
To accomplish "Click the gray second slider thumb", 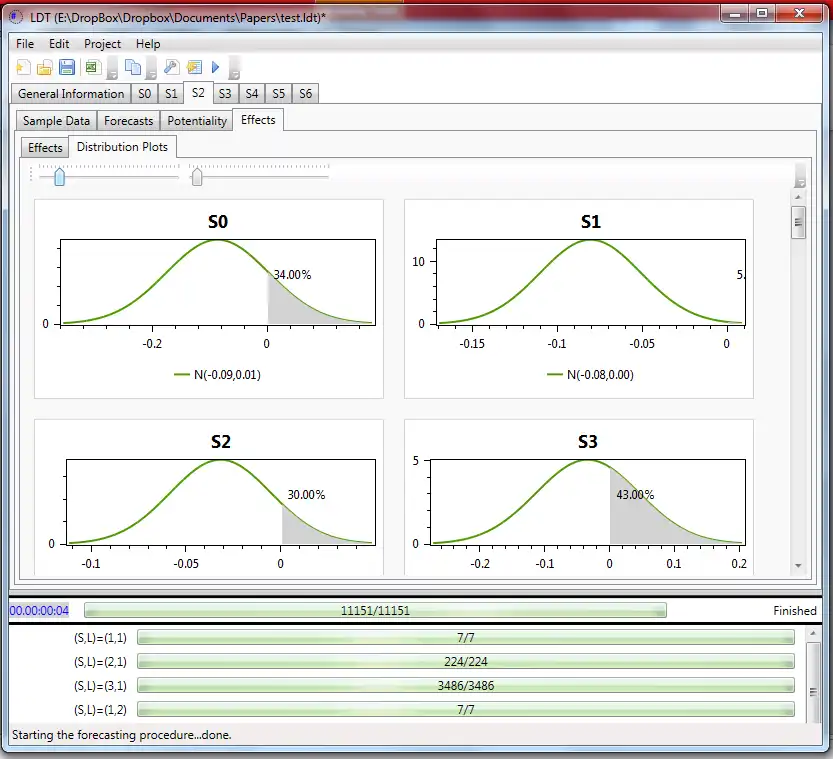I will click(197, 177).
